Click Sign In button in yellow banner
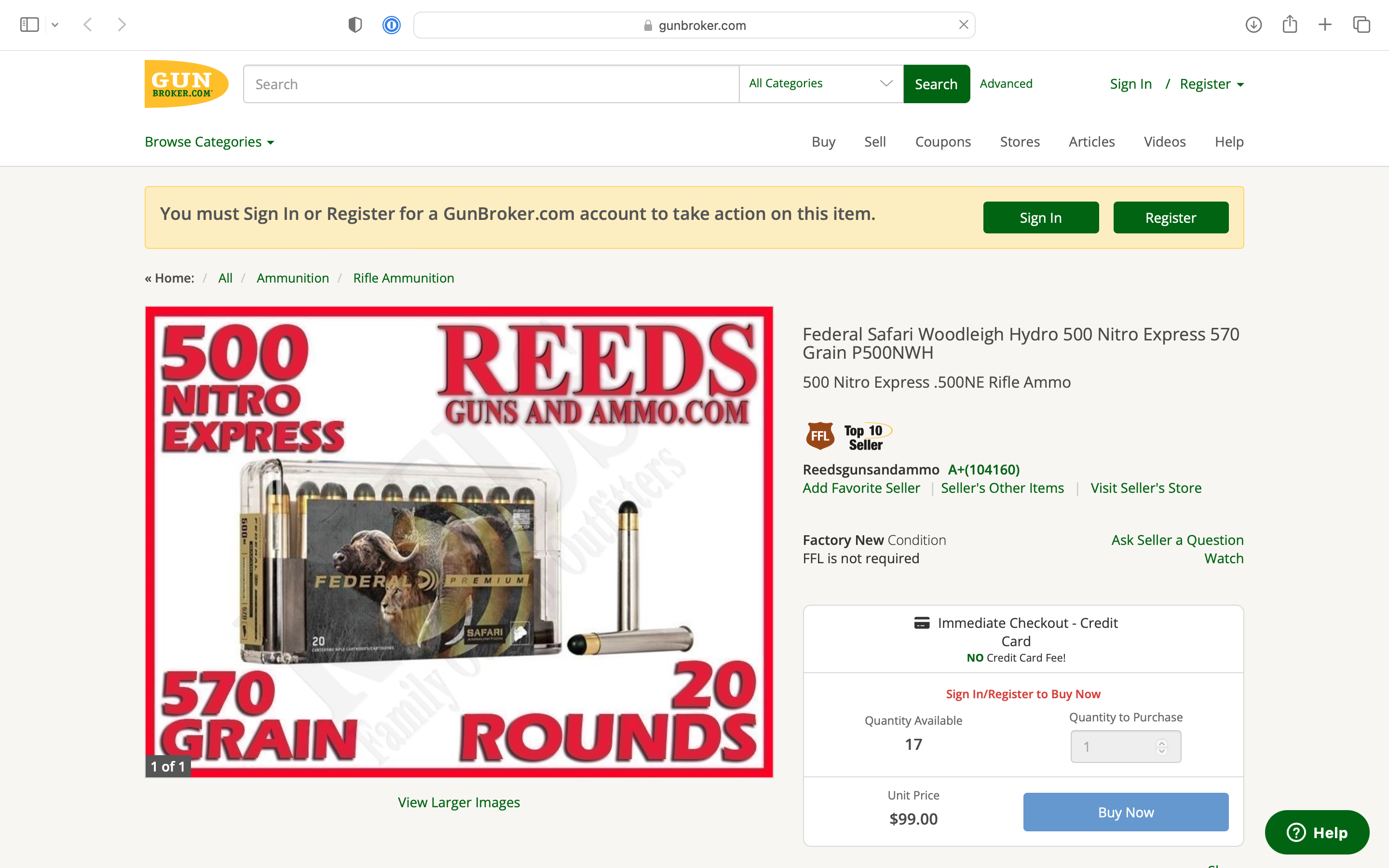1389x868 pixels. click(x=1041, y=217)
